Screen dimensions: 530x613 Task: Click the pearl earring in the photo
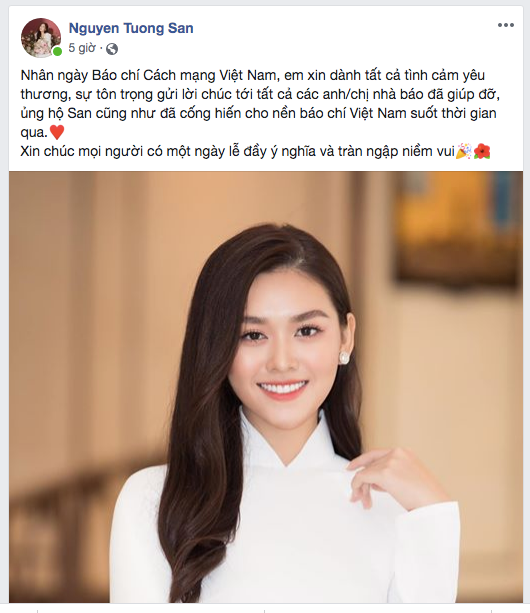[344, 358]
